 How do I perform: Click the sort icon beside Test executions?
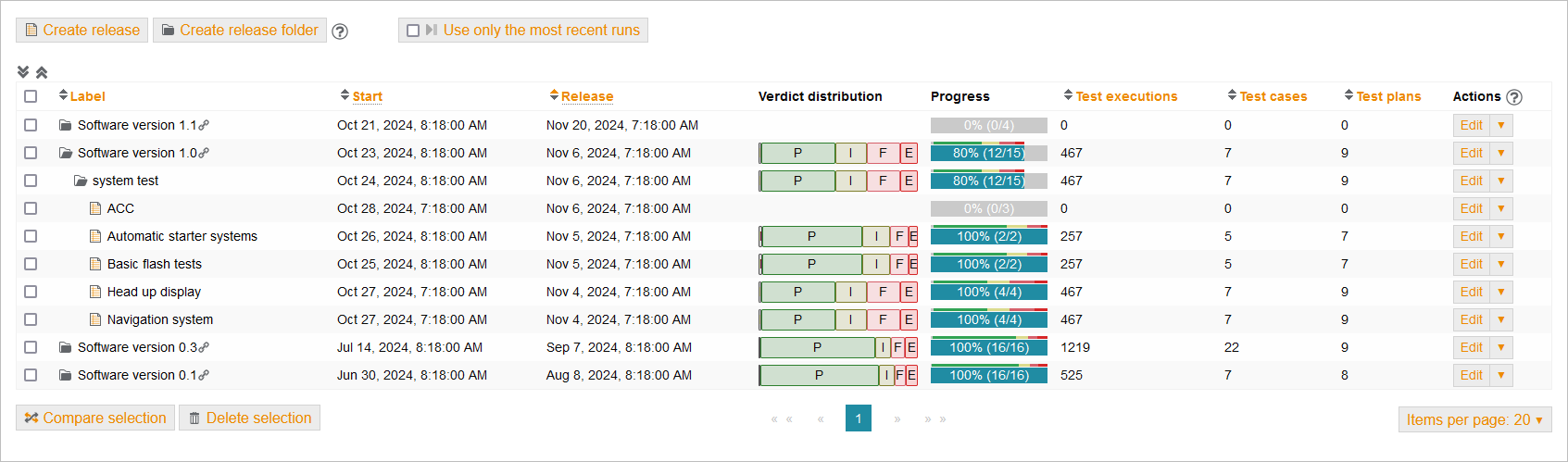[x=1068, y=95]
